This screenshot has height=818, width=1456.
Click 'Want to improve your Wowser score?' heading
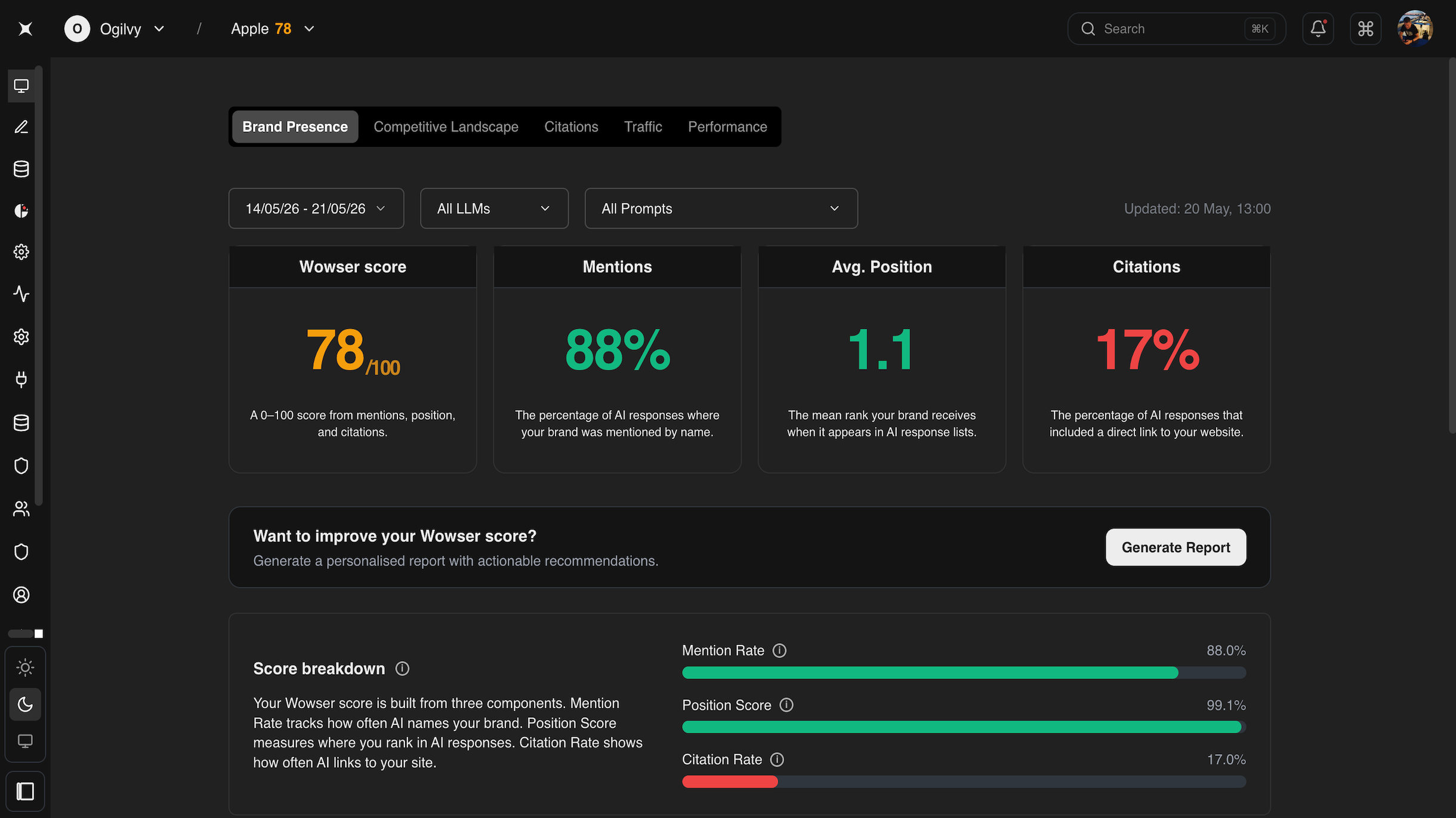[x=394, y=536]
